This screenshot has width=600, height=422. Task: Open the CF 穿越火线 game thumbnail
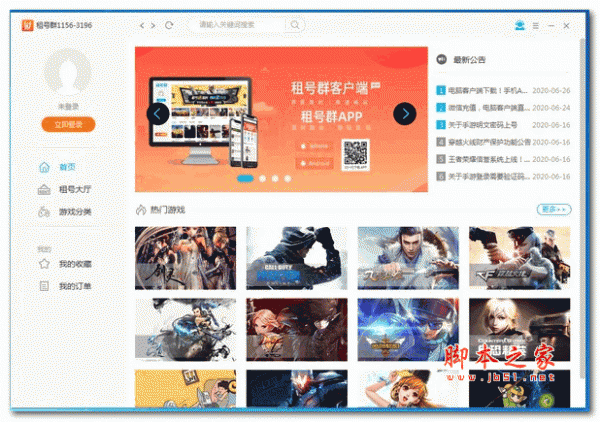click(x=520, y=258)
